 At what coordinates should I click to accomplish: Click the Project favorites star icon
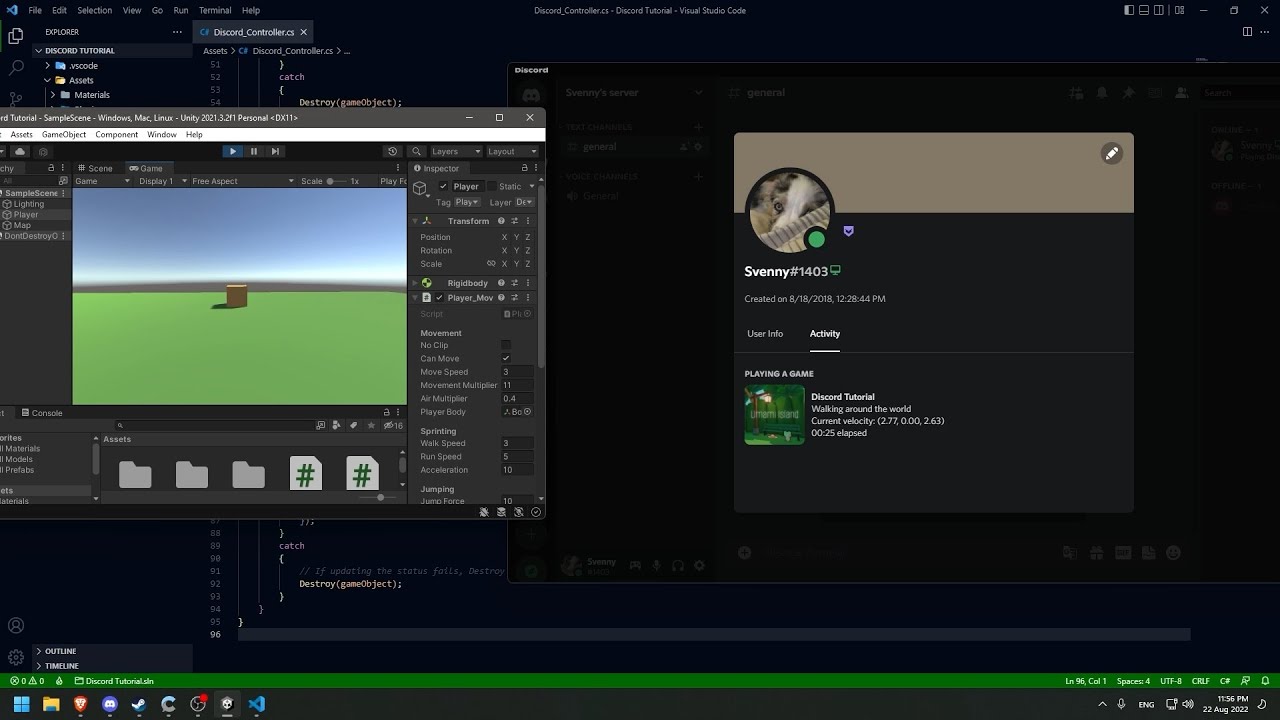[371, 425]
